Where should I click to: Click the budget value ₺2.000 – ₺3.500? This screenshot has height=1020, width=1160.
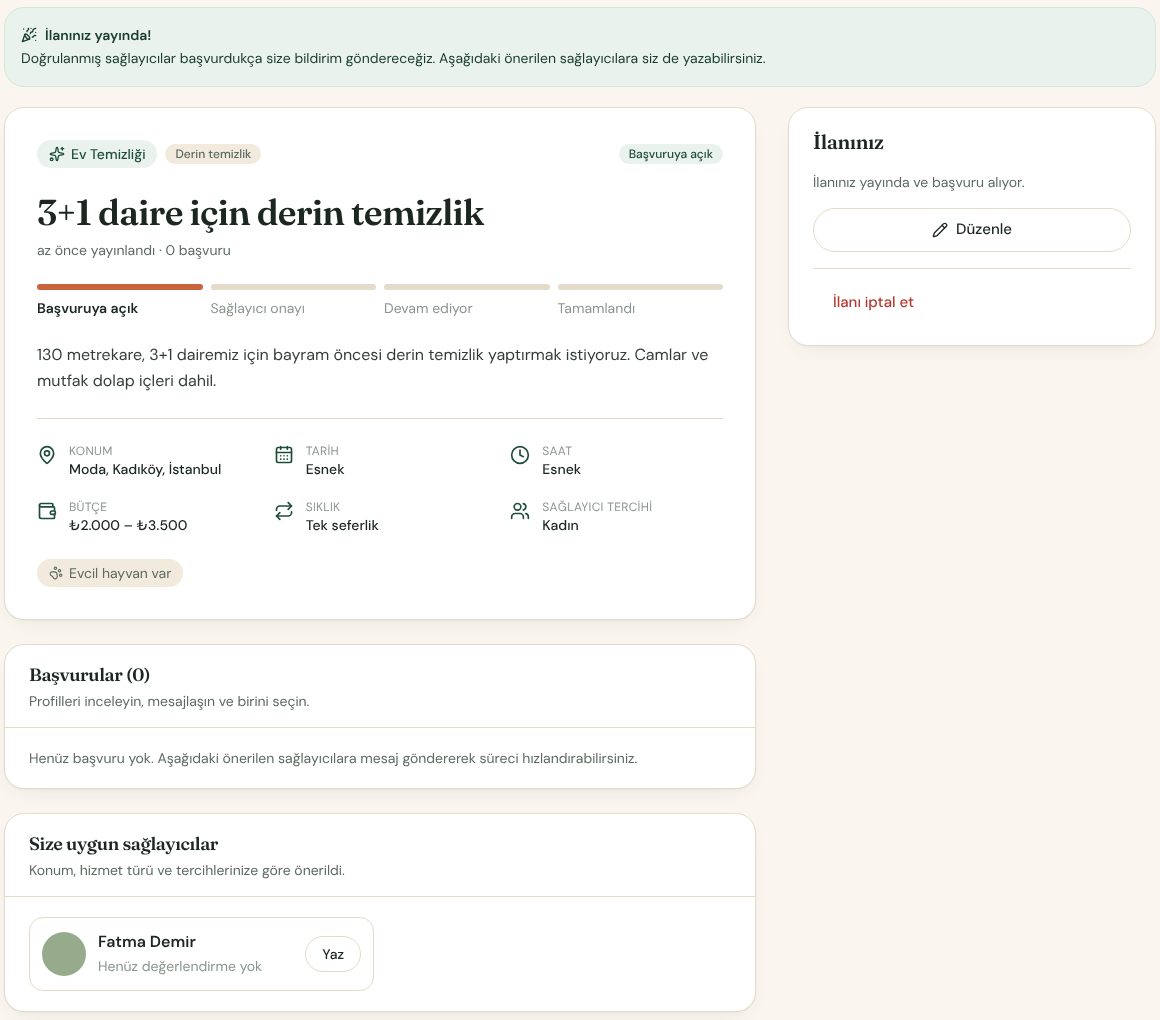point(128,525)
